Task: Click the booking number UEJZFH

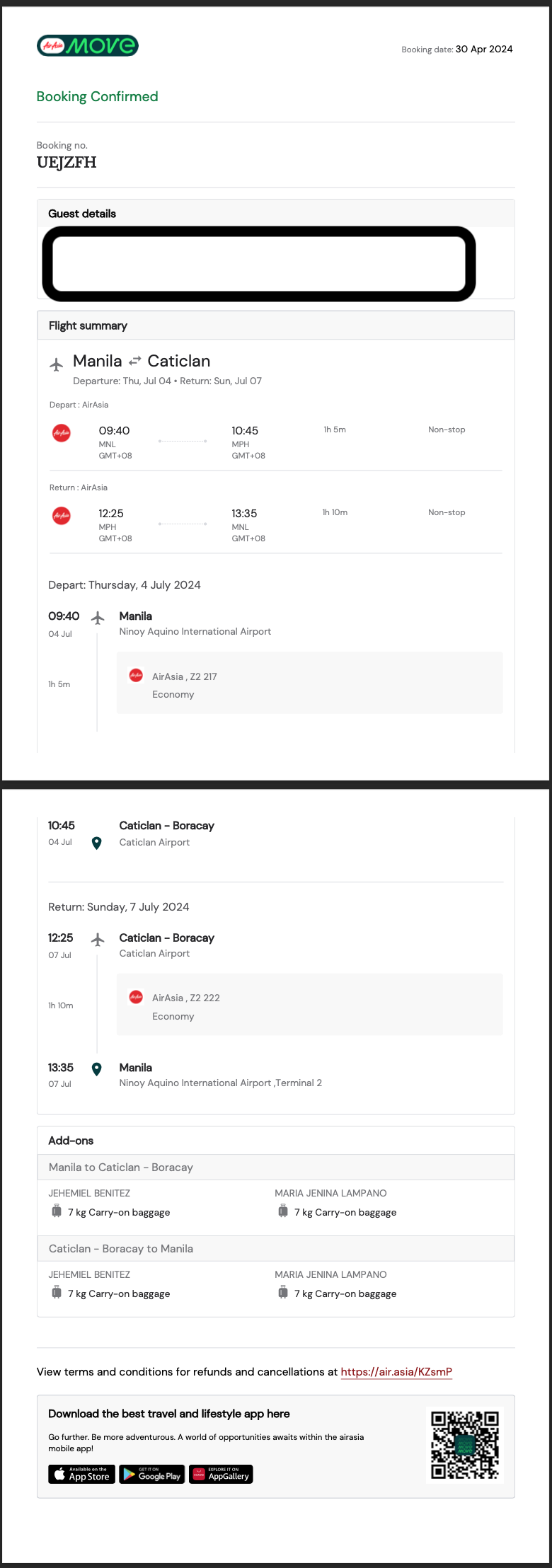Action: (67, 162)
